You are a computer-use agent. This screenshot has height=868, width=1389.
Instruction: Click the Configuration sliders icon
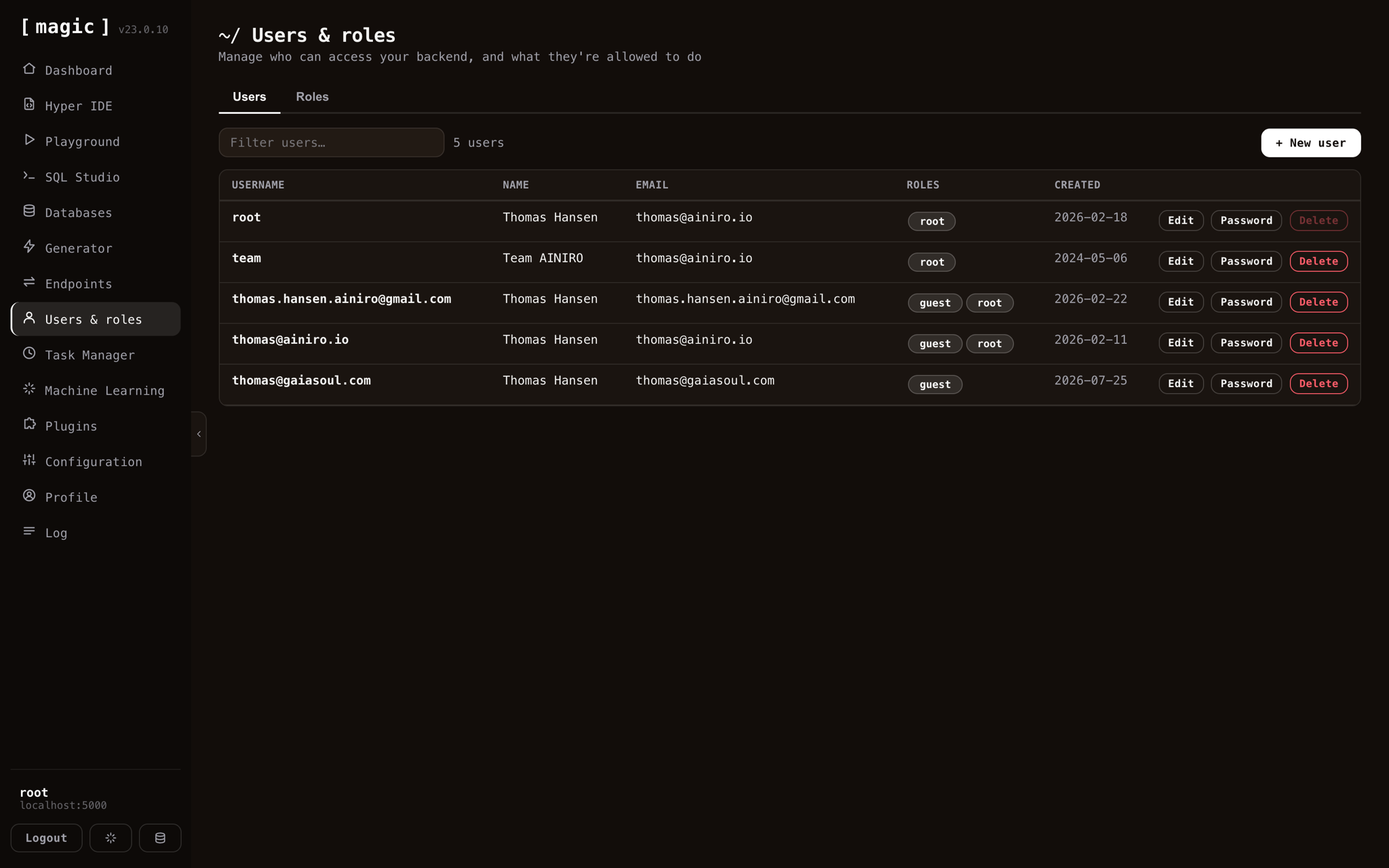pyautogui.click(x=28, y=460)
